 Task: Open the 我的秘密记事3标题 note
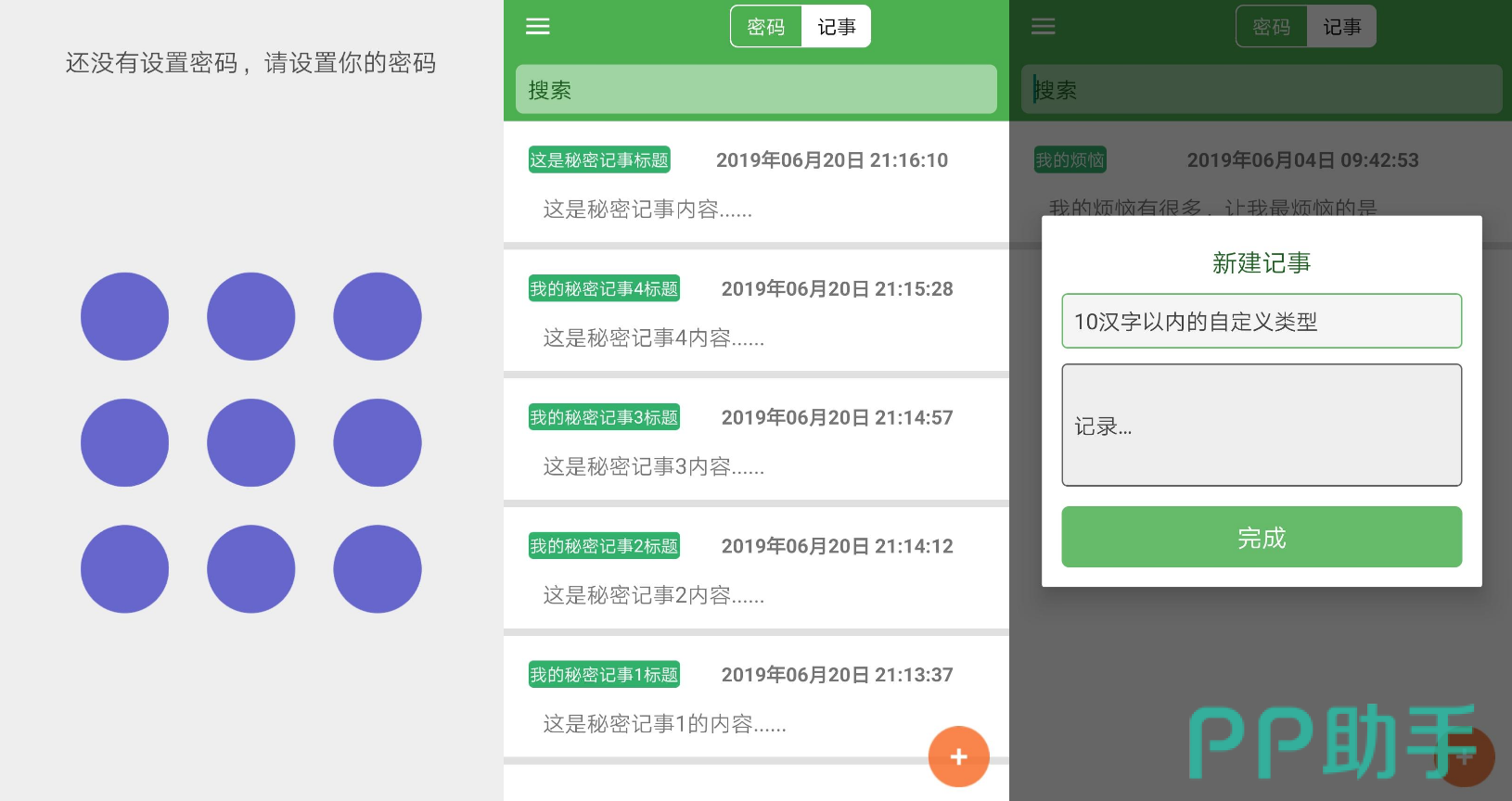pos(755,441)
